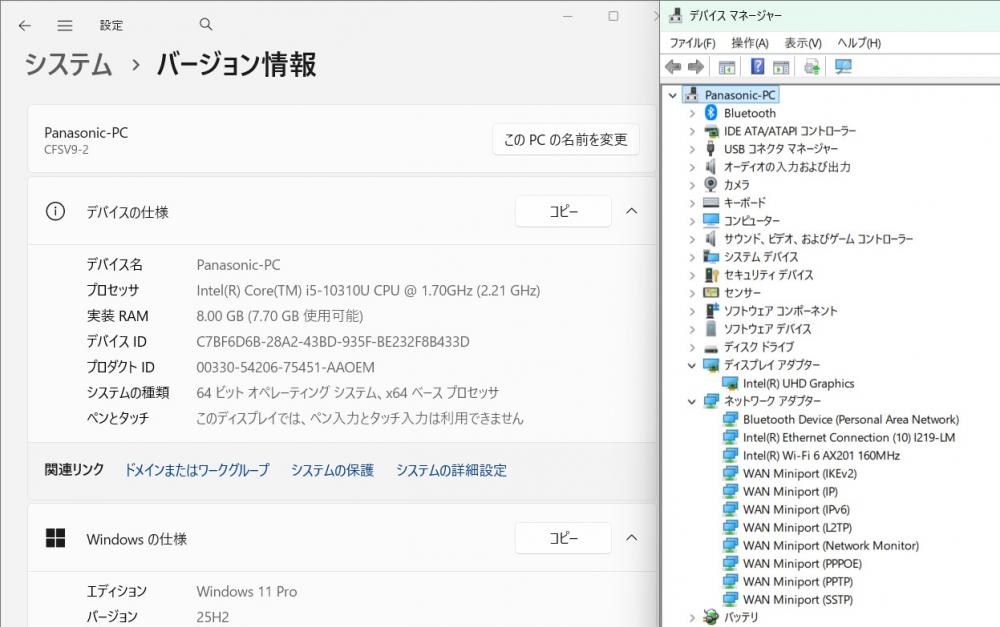Collapse the Windows の仕様 section chevron

click(631, 538)
